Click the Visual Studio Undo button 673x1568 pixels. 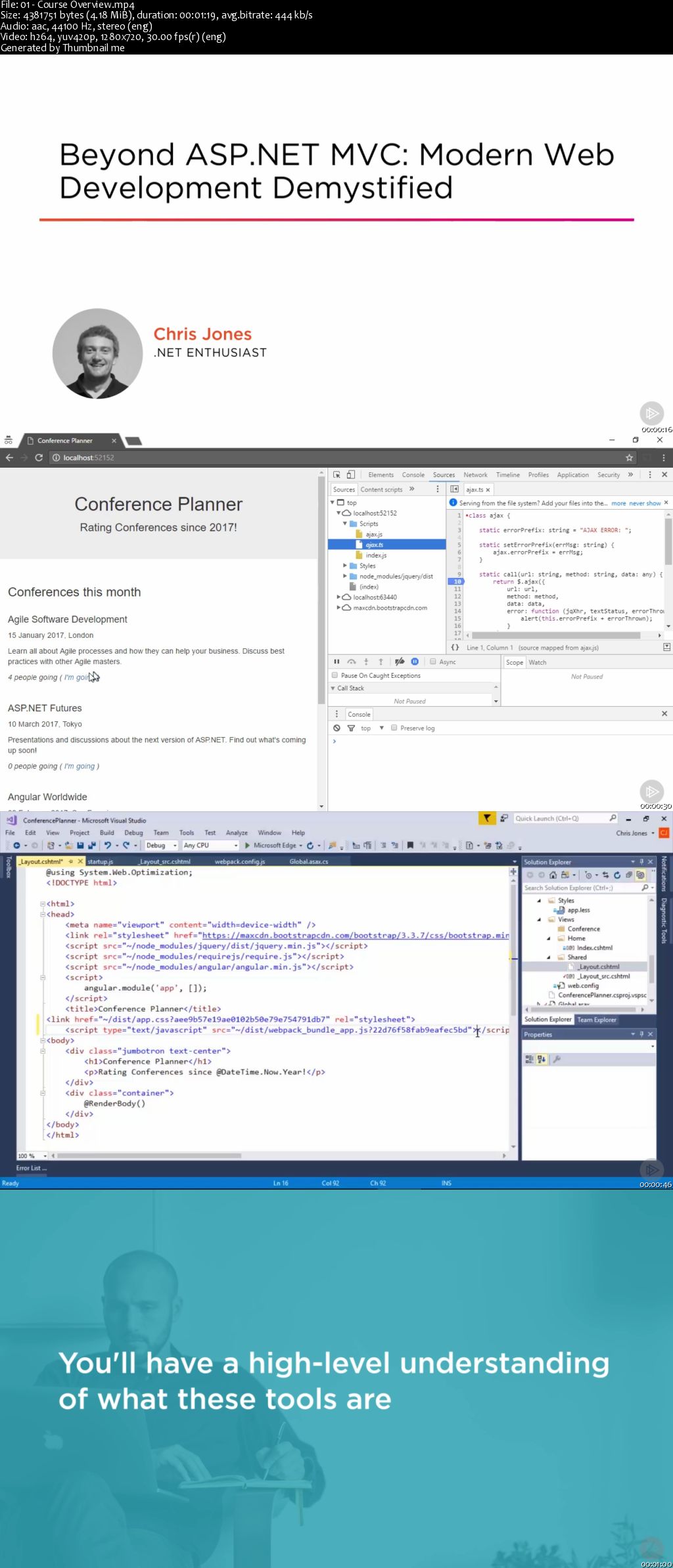tap(108, 845)
